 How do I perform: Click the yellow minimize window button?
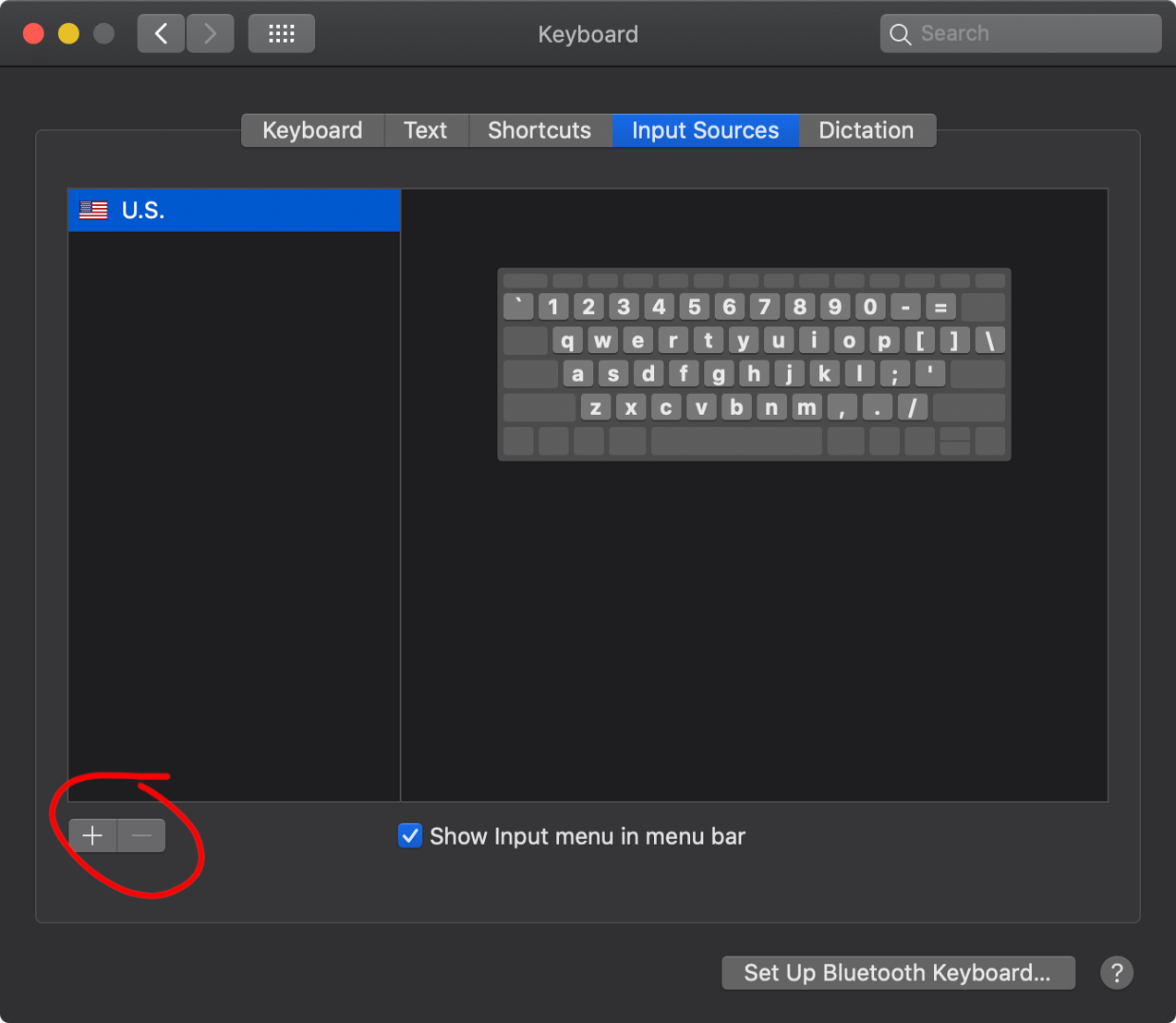click(x=69, y=34)
